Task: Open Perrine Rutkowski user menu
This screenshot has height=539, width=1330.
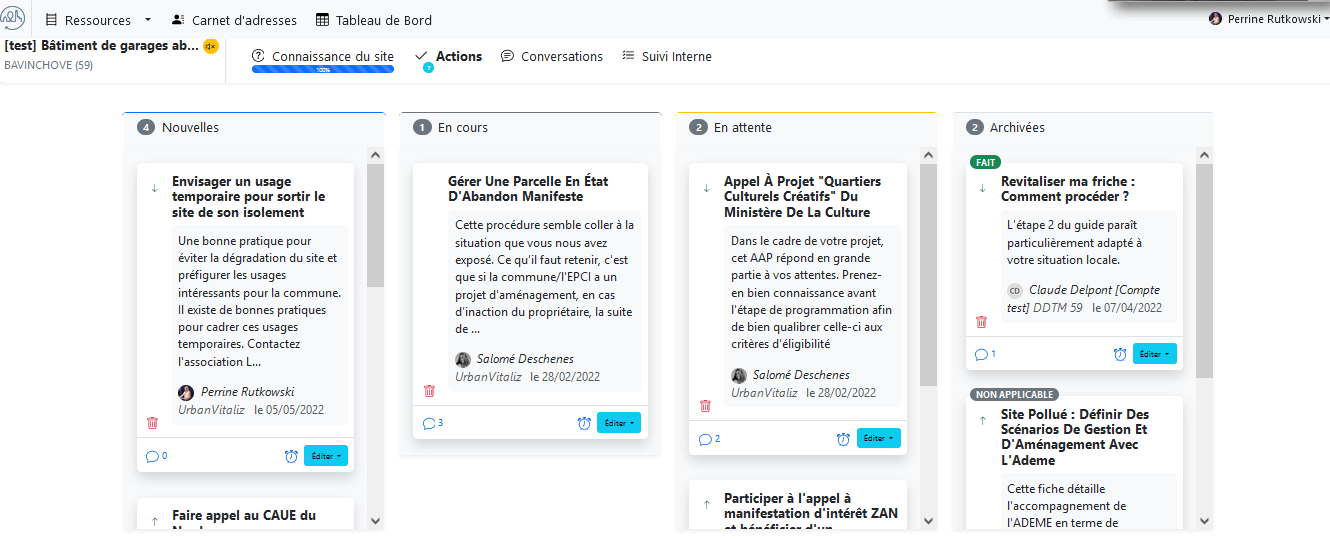Action: (1268, 19)
